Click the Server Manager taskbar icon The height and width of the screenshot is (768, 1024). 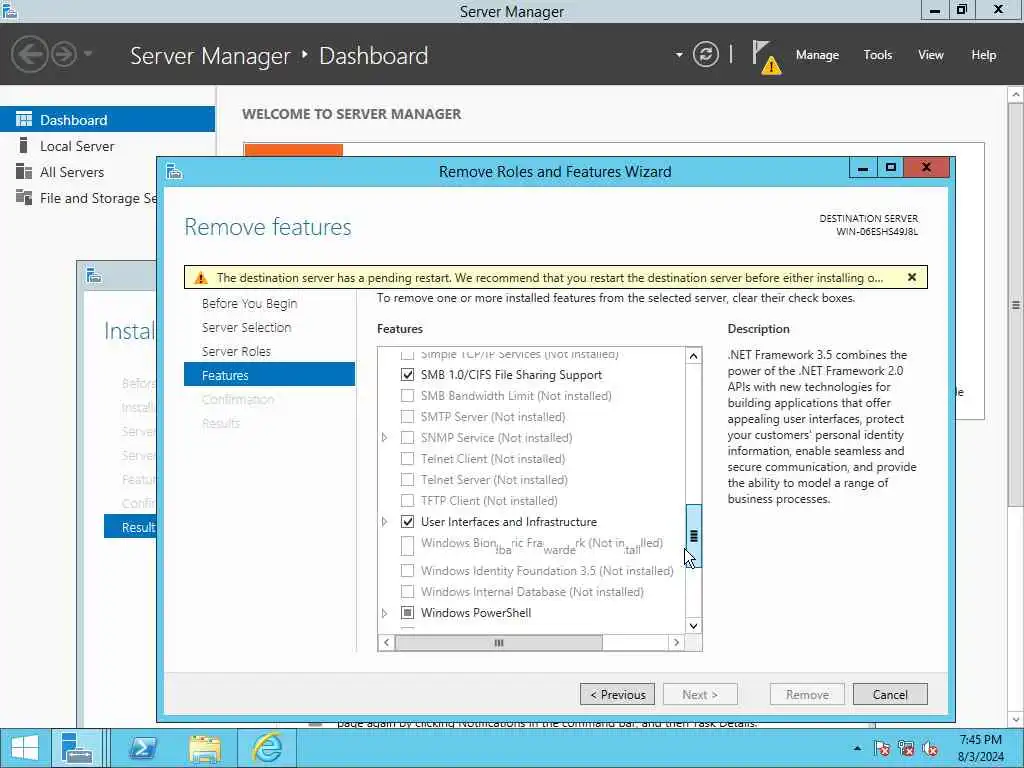pyautogui.click(x=77, y=748)
